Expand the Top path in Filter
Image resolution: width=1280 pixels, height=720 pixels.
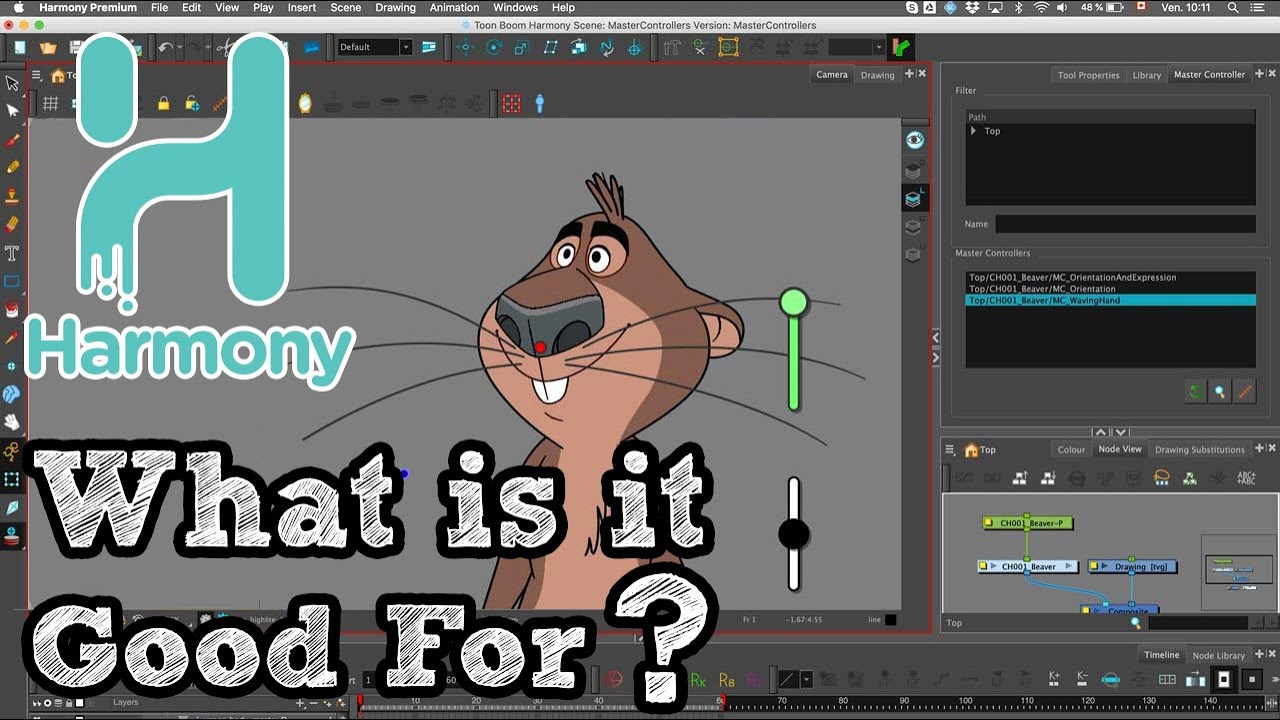point(973,131)
